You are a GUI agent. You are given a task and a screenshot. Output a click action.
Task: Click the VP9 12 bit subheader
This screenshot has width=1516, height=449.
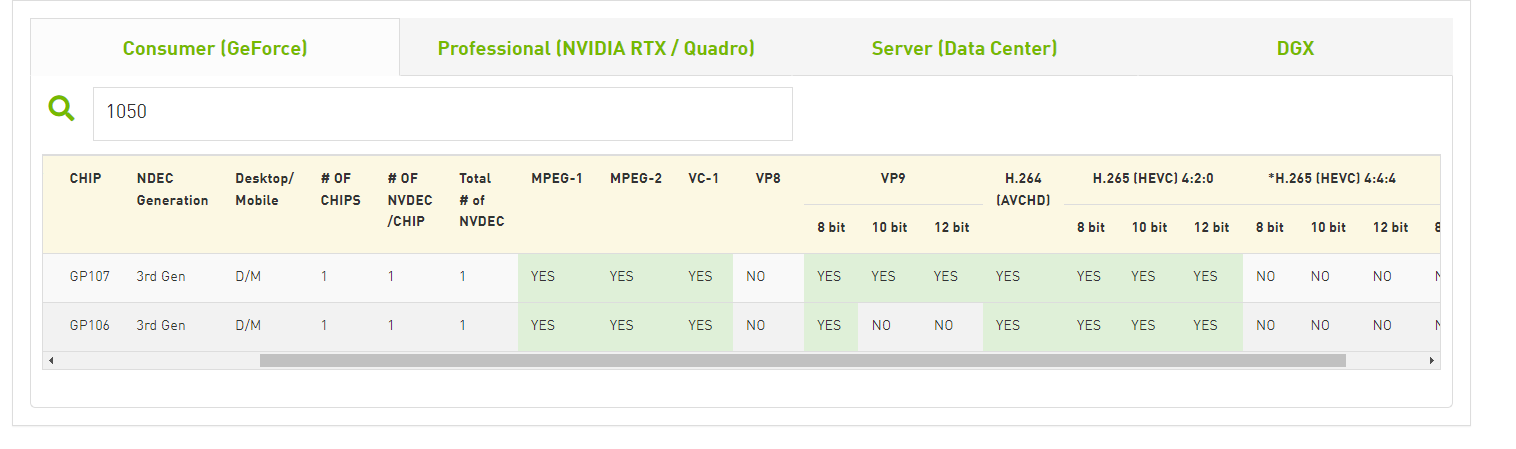952,228
